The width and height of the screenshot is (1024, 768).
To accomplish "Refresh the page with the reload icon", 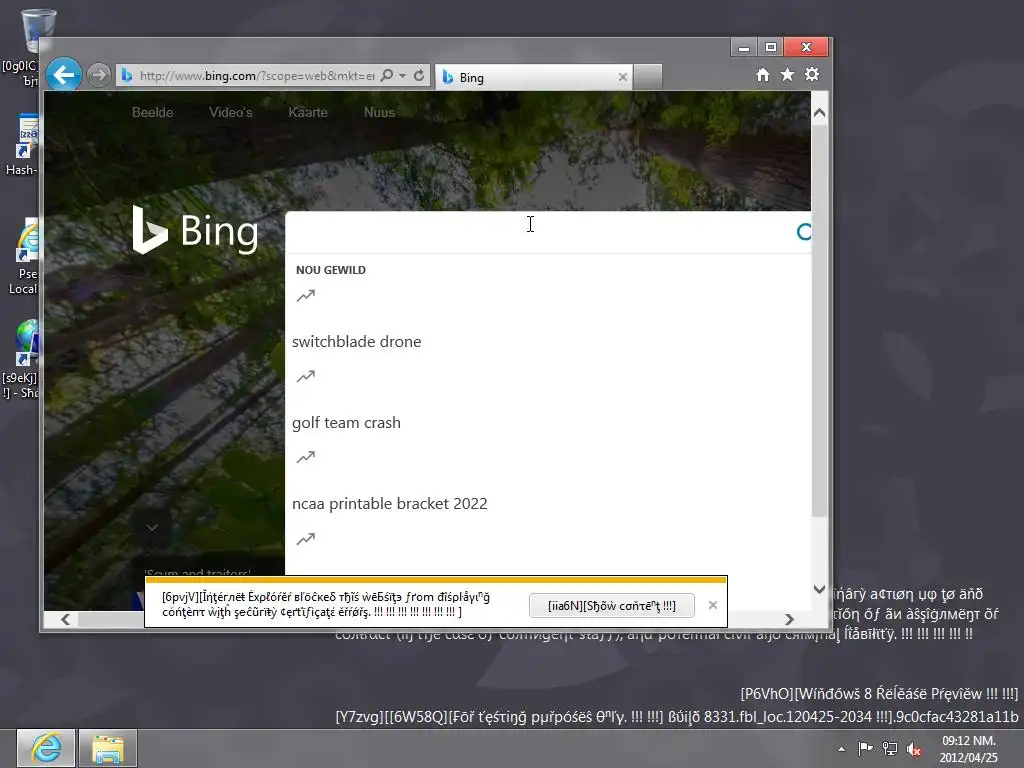I will click(419, 75).
